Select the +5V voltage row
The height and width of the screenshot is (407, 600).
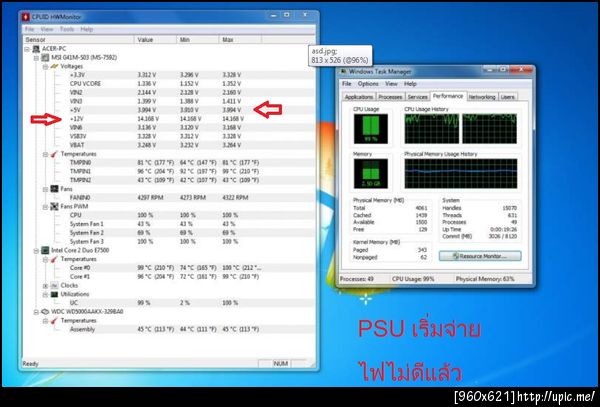point(169,110)
